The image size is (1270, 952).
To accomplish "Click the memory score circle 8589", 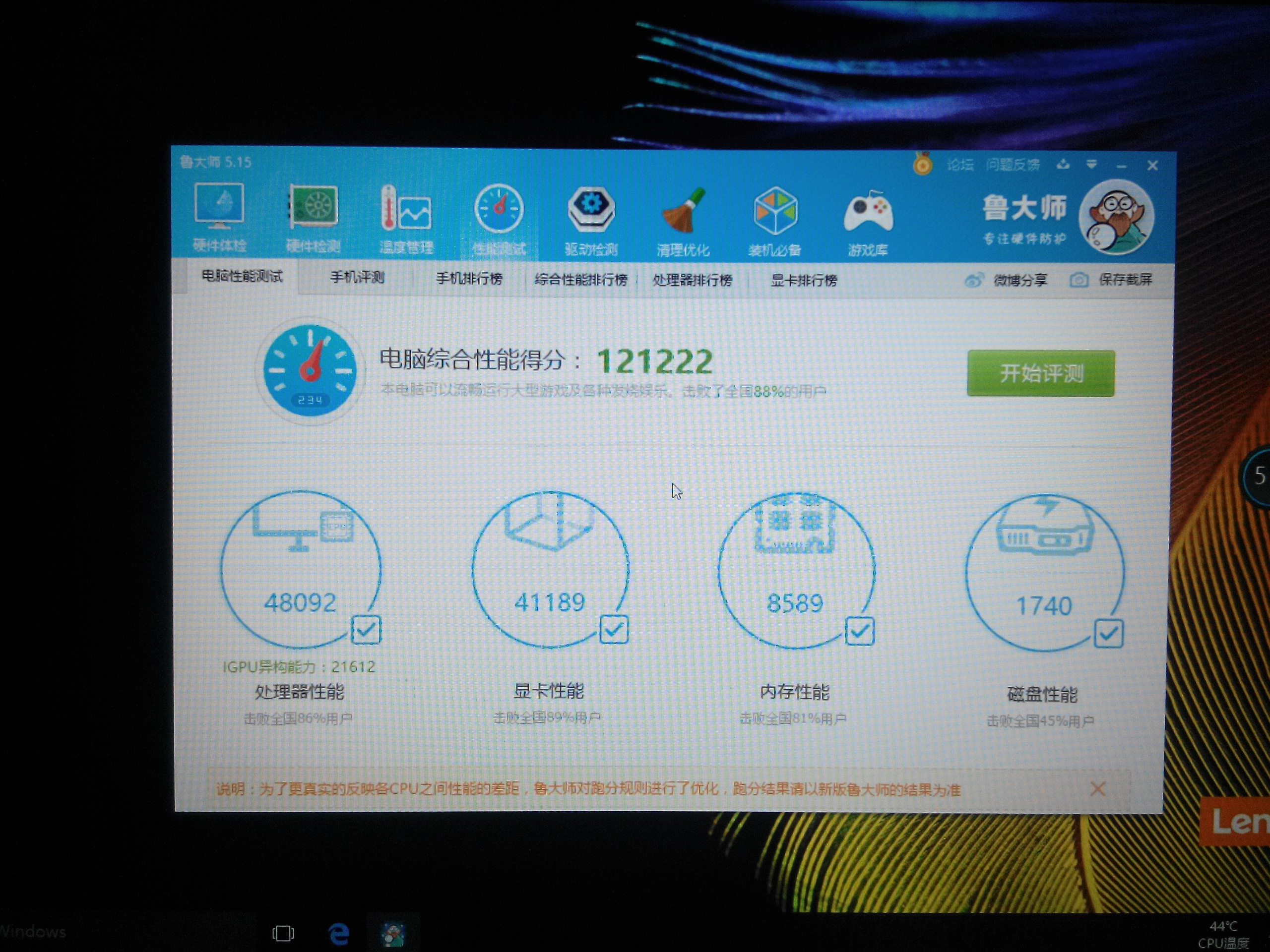I will pos(796,571).
